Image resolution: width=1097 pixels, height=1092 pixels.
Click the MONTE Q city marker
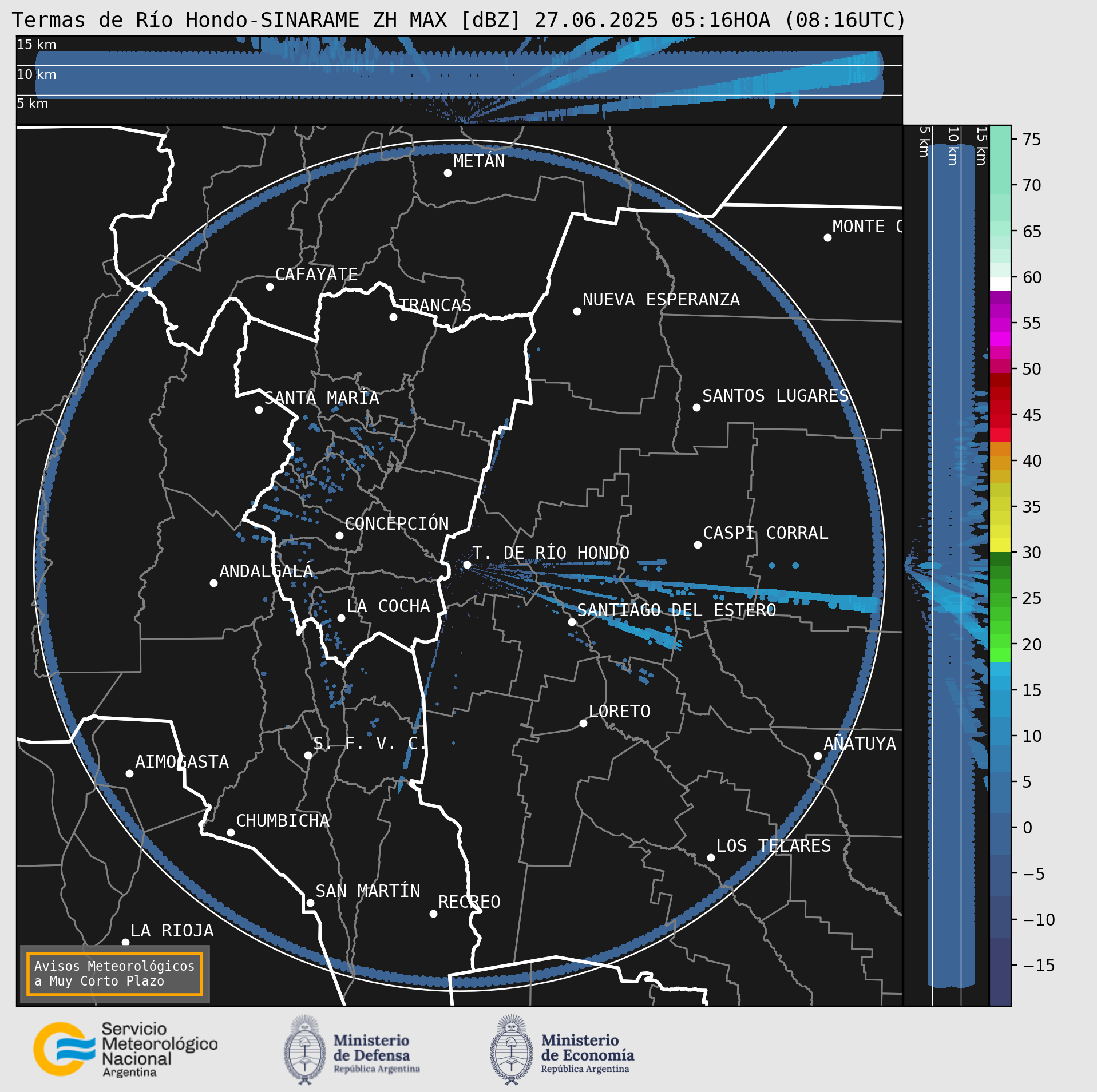pyautogui.click(x=827, y=237)
